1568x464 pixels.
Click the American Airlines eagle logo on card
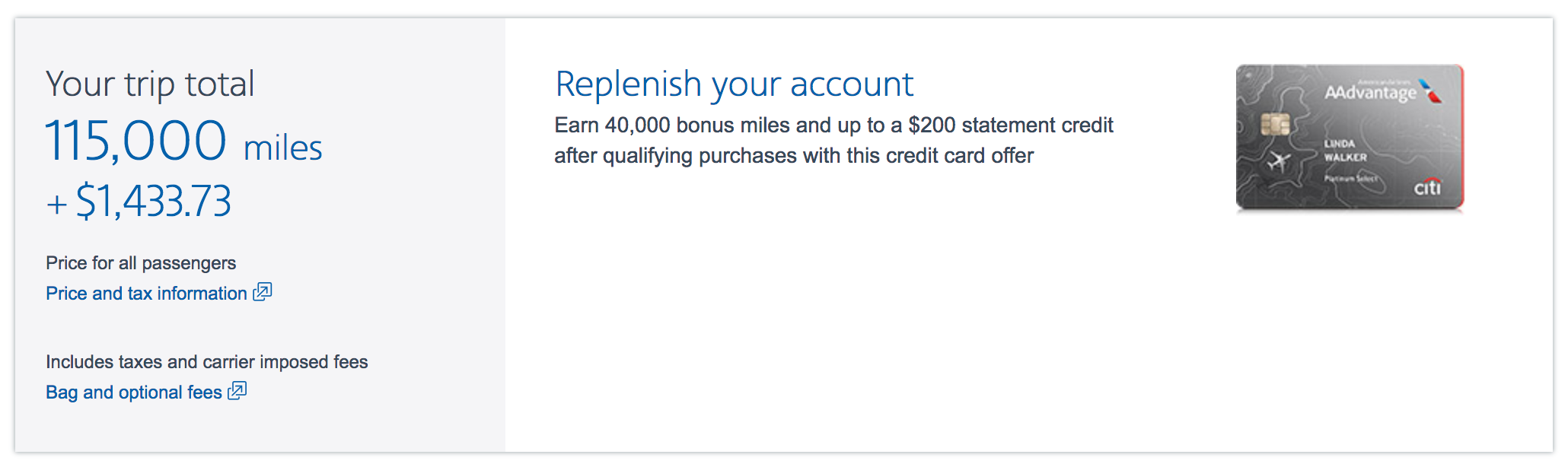[1431, 91]
